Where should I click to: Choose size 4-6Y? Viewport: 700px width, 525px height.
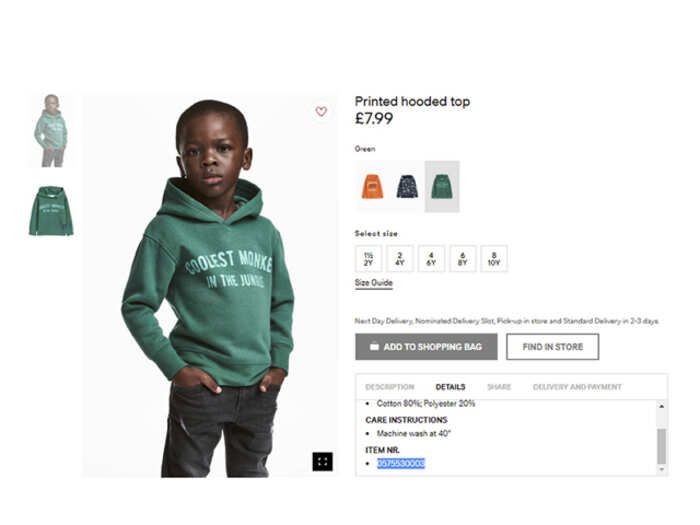(x=431, y=258)
